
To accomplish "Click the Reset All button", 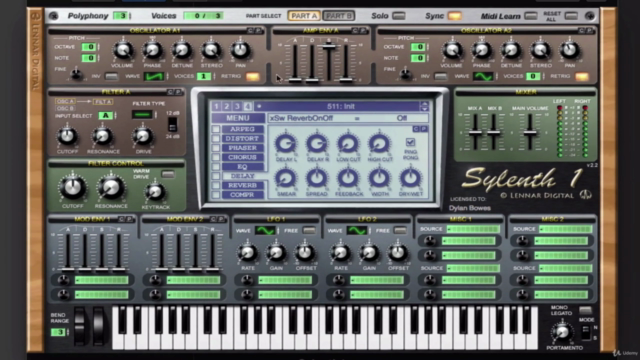I will (571, 16).
